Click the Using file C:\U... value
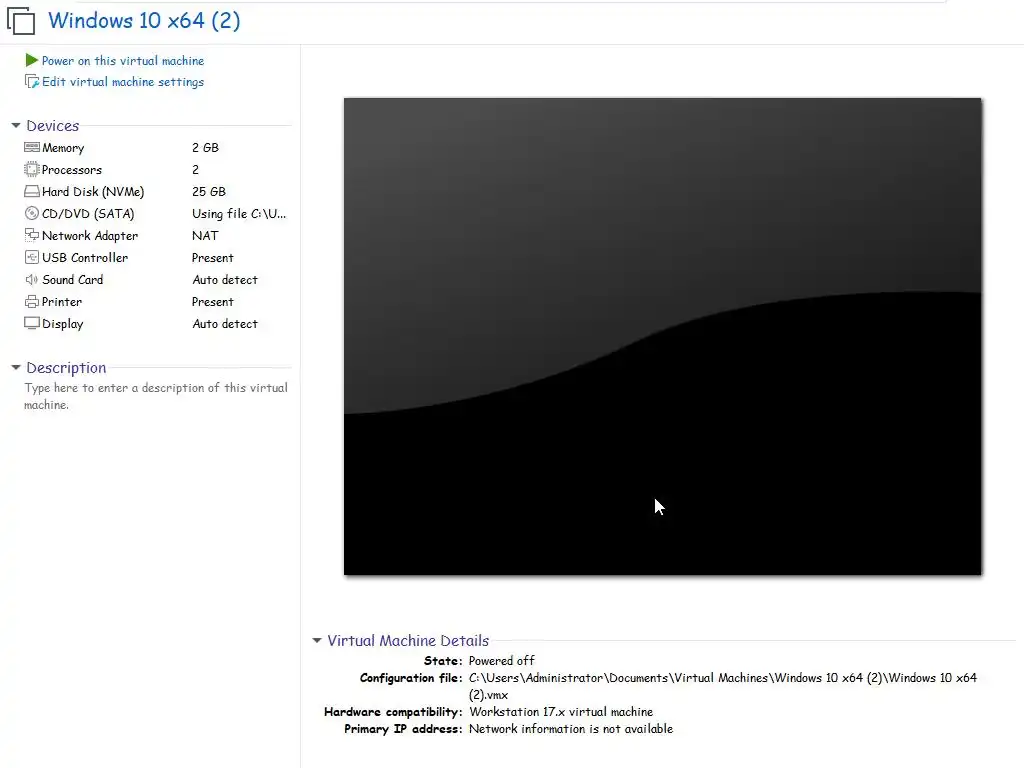 click(238, 214)
